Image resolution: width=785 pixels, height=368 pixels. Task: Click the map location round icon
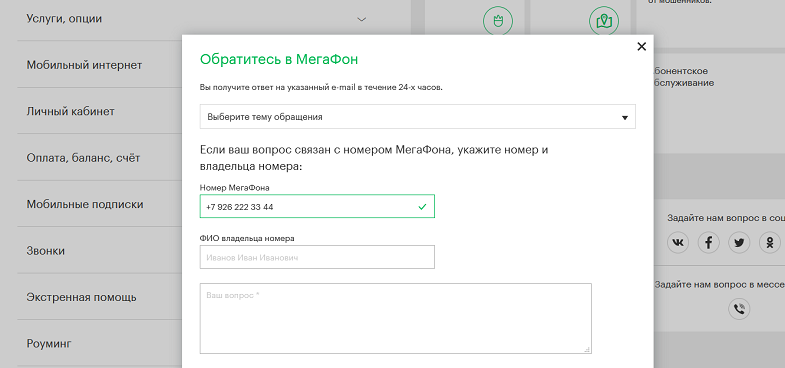tap(604, 21)
